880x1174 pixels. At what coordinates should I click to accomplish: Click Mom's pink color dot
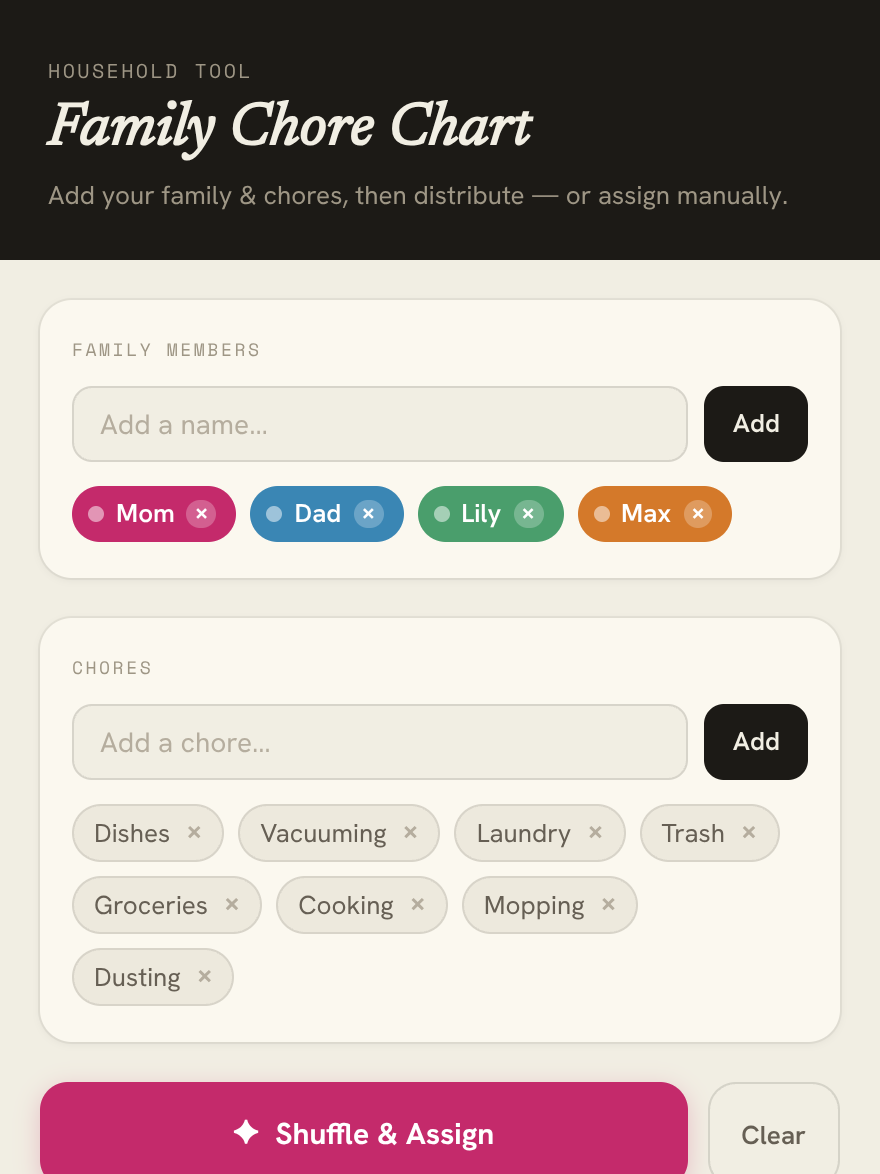[96, 514]
